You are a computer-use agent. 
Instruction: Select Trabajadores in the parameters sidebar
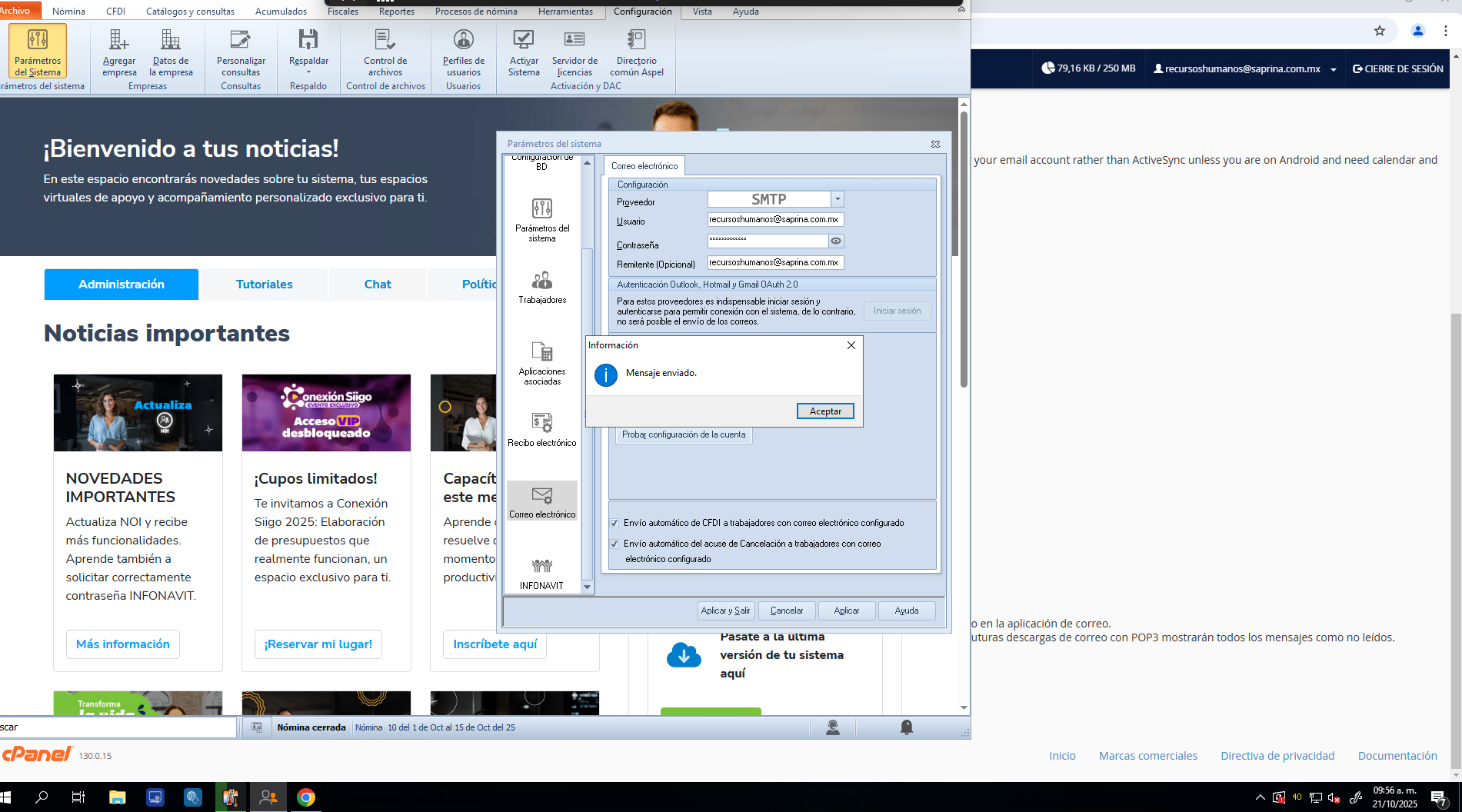pos(541,287)
